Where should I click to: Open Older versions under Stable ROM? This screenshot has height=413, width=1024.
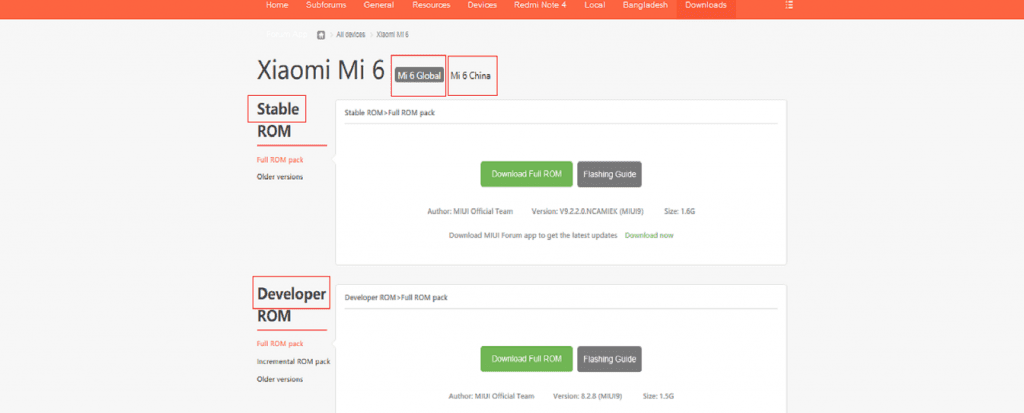tap(280, 176)
